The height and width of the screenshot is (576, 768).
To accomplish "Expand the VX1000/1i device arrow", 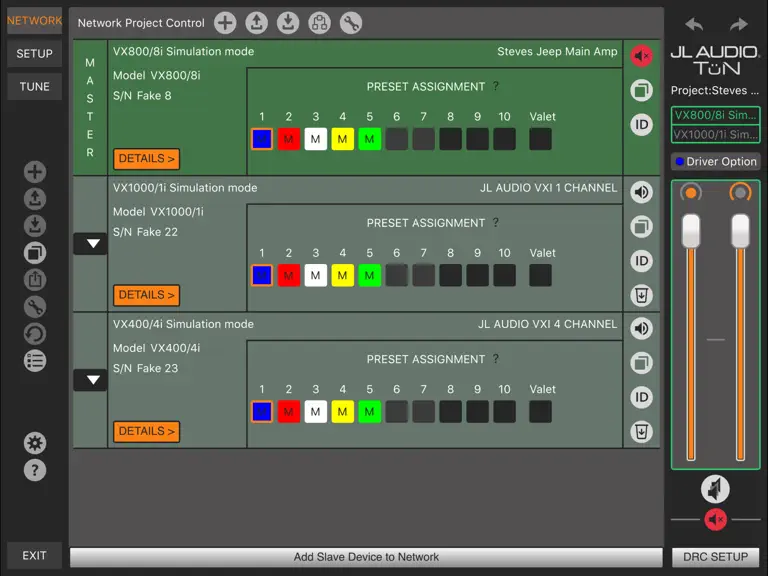I will pos(91,243).
